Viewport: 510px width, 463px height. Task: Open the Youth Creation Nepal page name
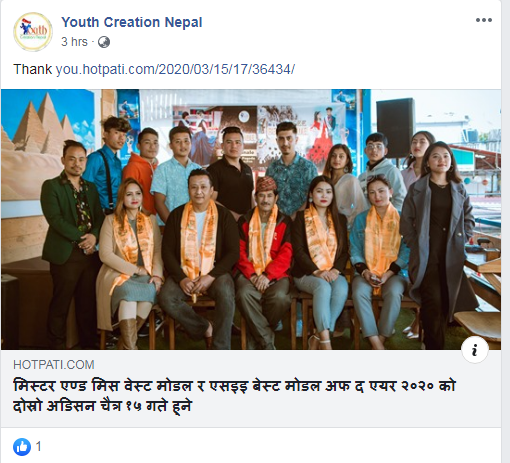click(132, 22)
